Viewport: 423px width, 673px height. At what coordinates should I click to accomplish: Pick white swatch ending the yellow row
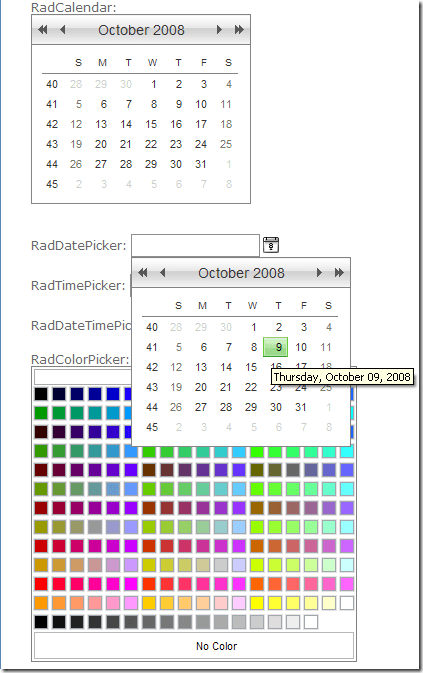(x=347, y=603)
